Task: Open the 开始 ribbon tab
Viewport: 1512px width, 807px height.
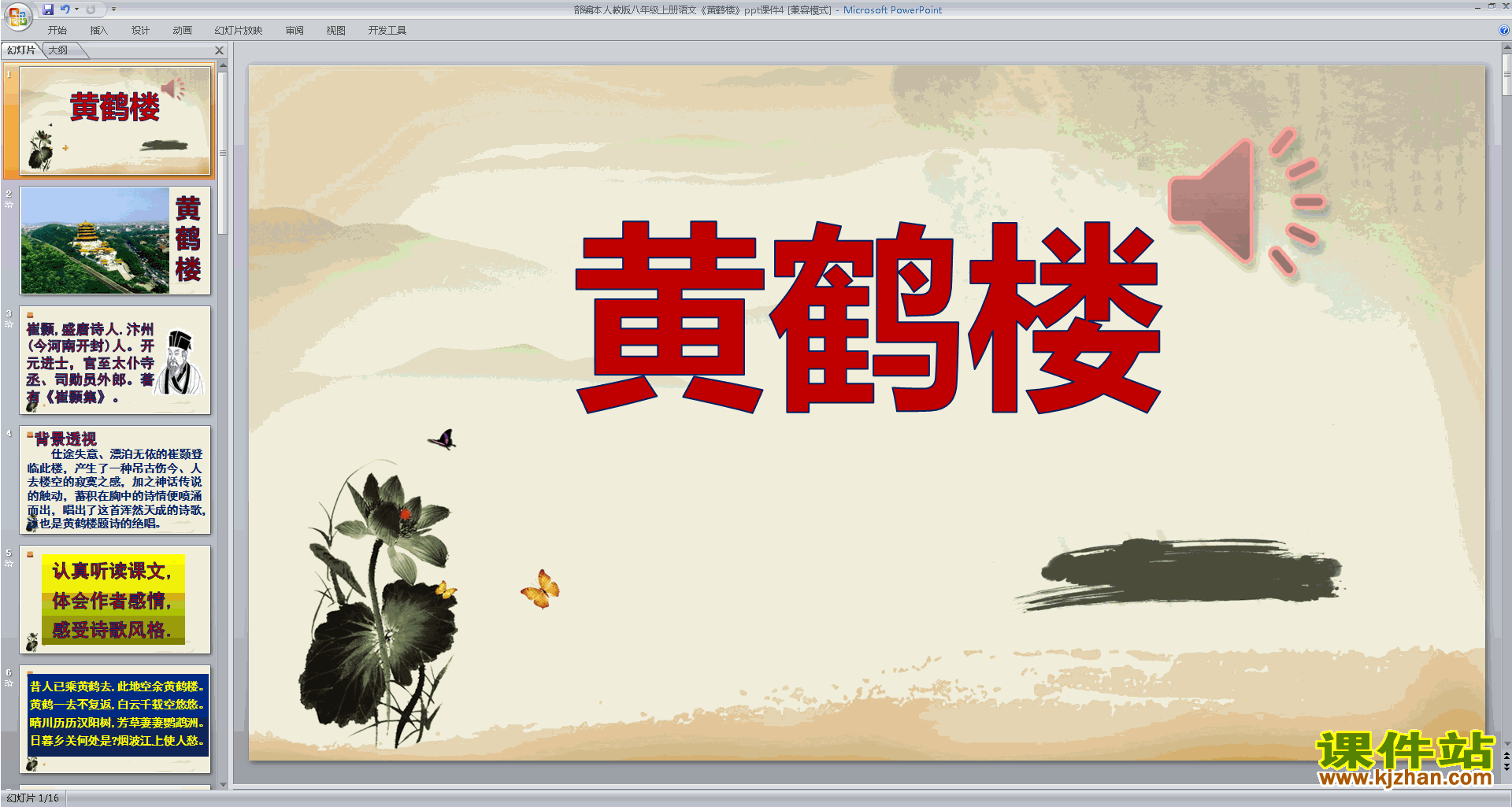Action: [57, 31]
